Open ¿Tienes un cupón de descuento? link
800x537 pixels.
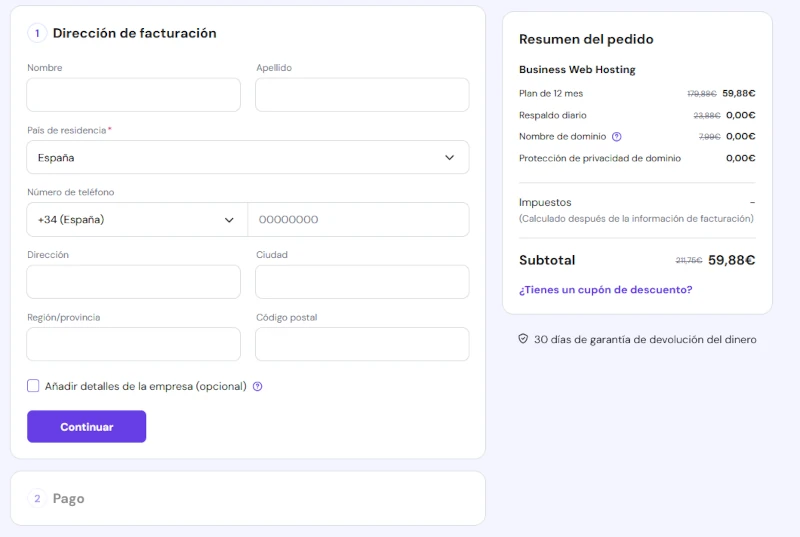[605, 290]
